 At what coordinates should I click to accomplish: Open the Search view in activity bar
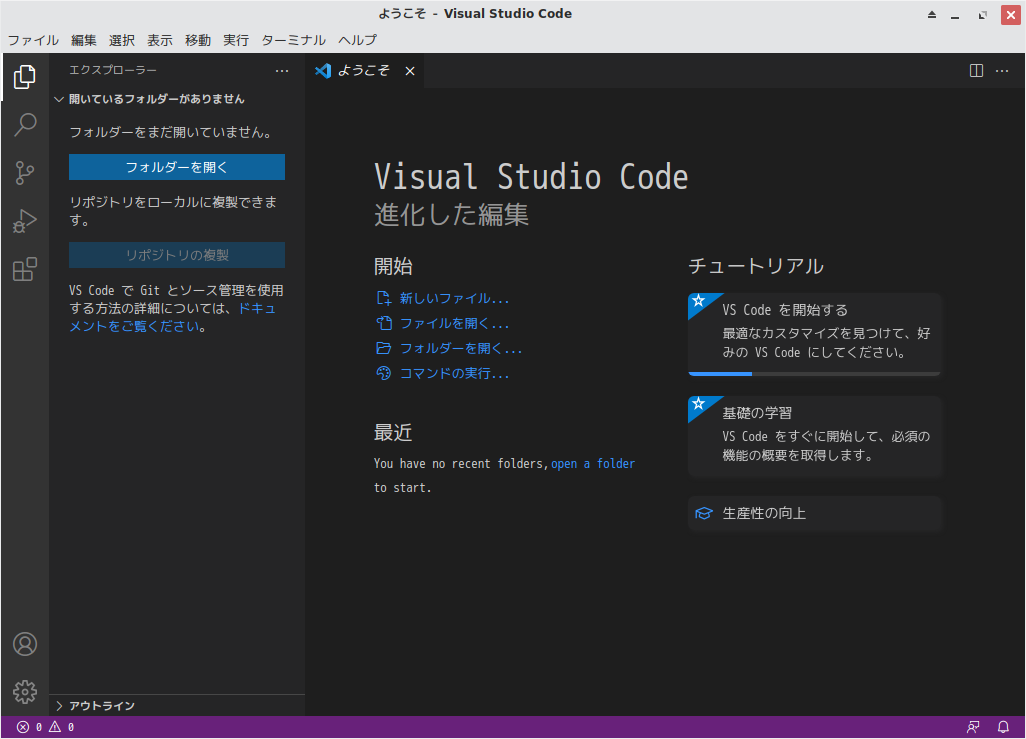click(x=25, y=124)
